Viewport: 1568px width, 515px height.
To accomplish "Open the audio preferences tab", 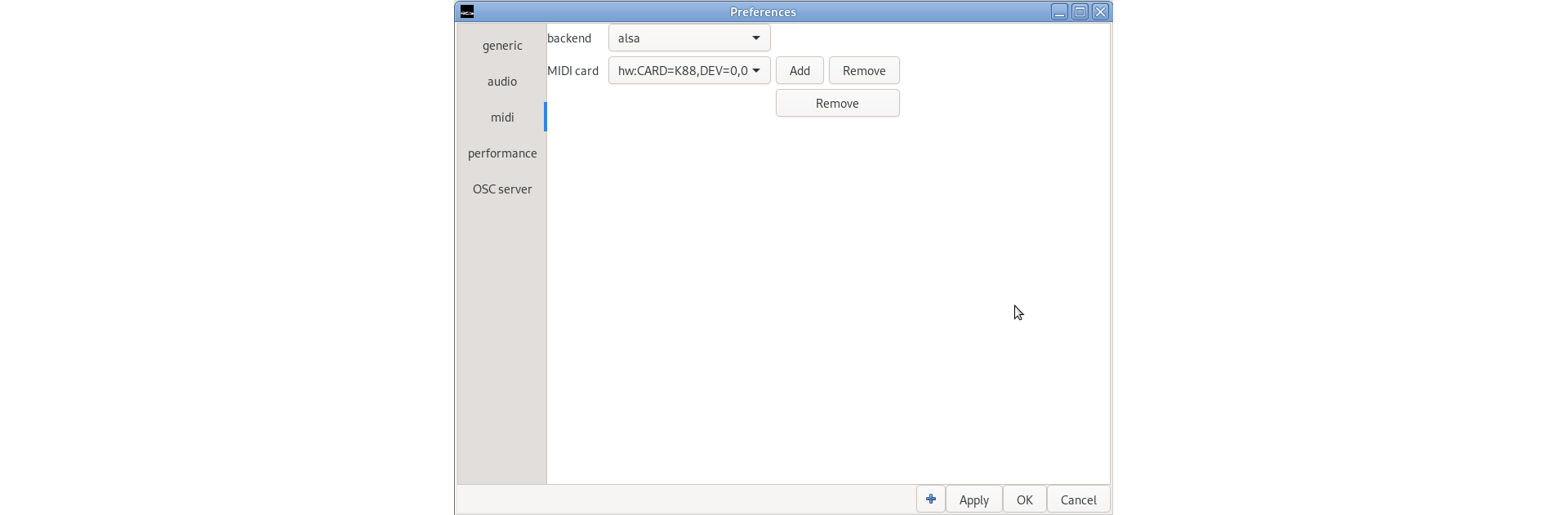I will [502, 82].
